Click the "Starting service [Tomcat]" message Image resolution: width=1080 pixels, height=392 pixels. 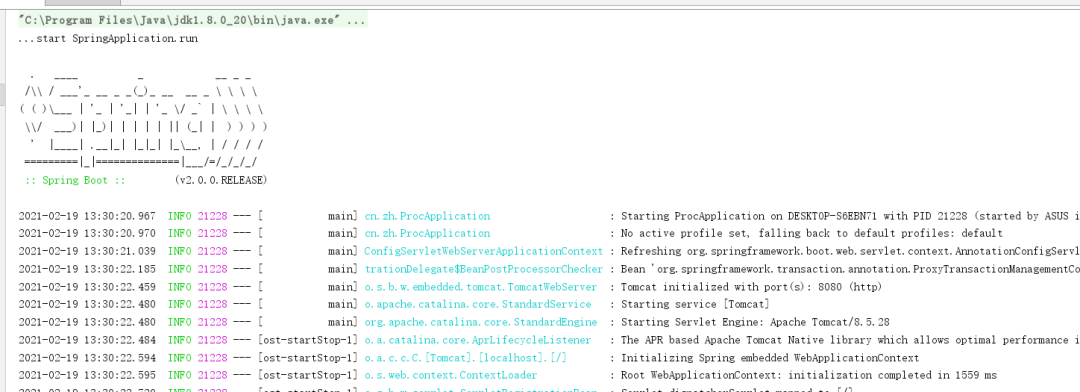coord(695,305)
